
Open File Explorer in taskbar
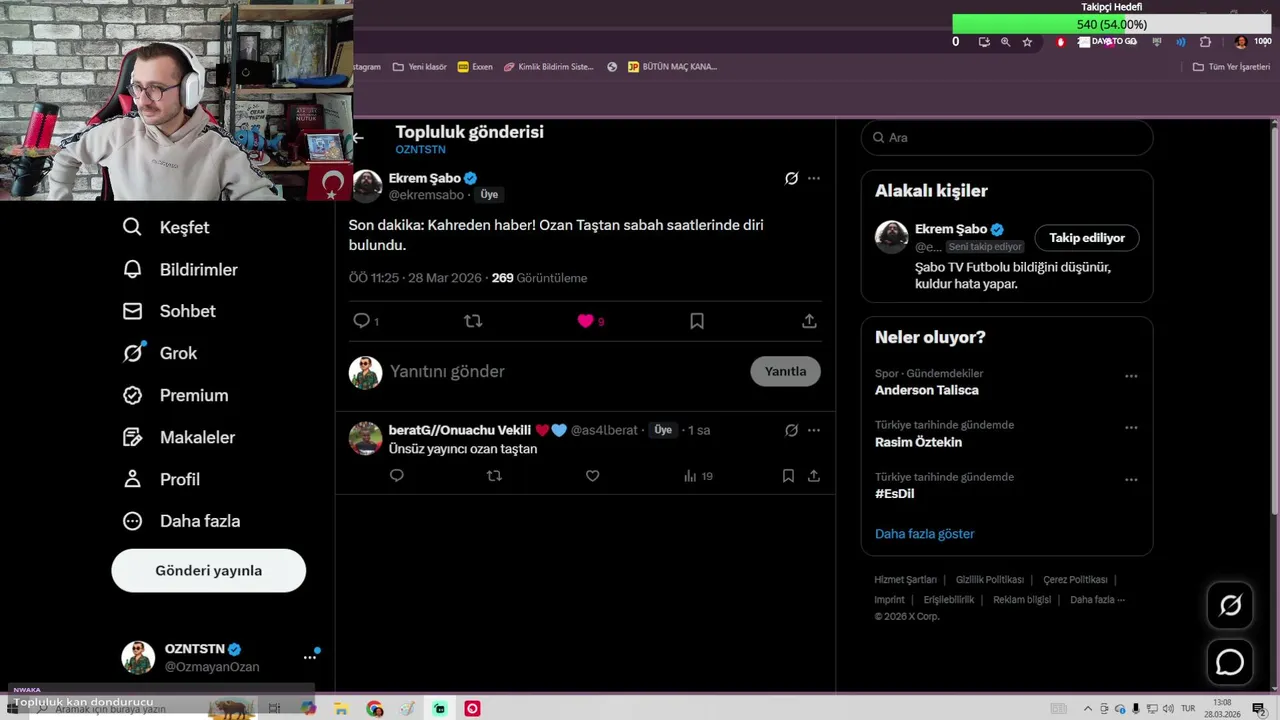click(341, 709)
